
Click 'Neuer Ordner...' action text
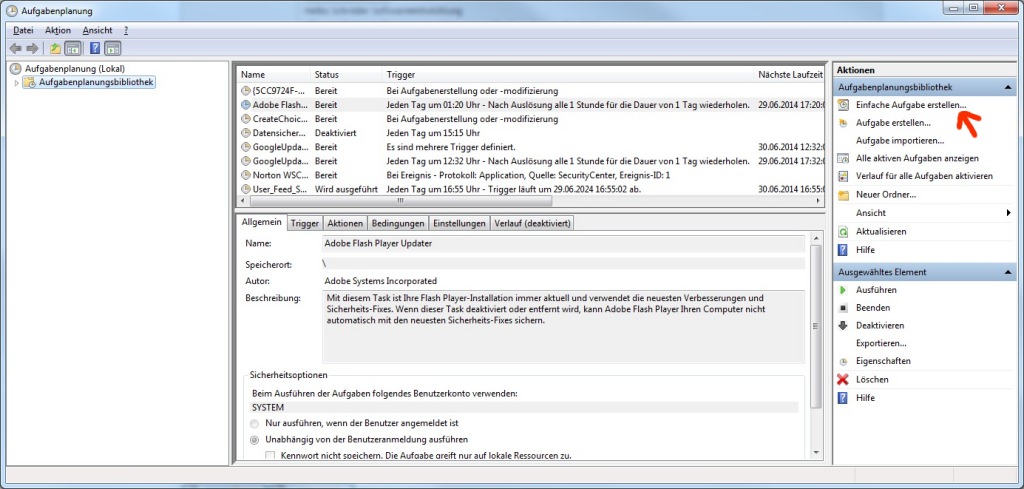886,195
